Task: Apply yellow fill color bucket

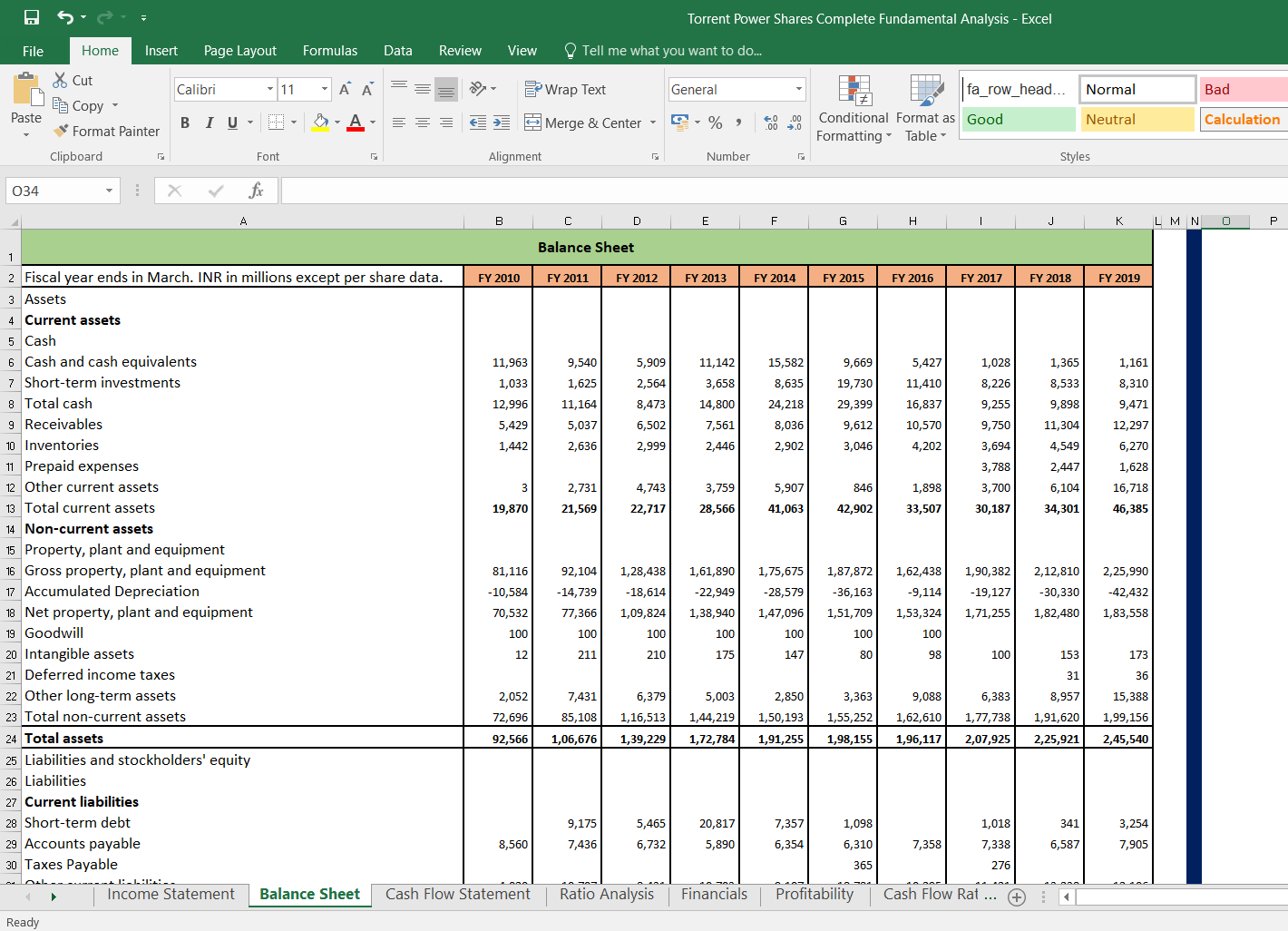Action: click(x=320, y=122)
